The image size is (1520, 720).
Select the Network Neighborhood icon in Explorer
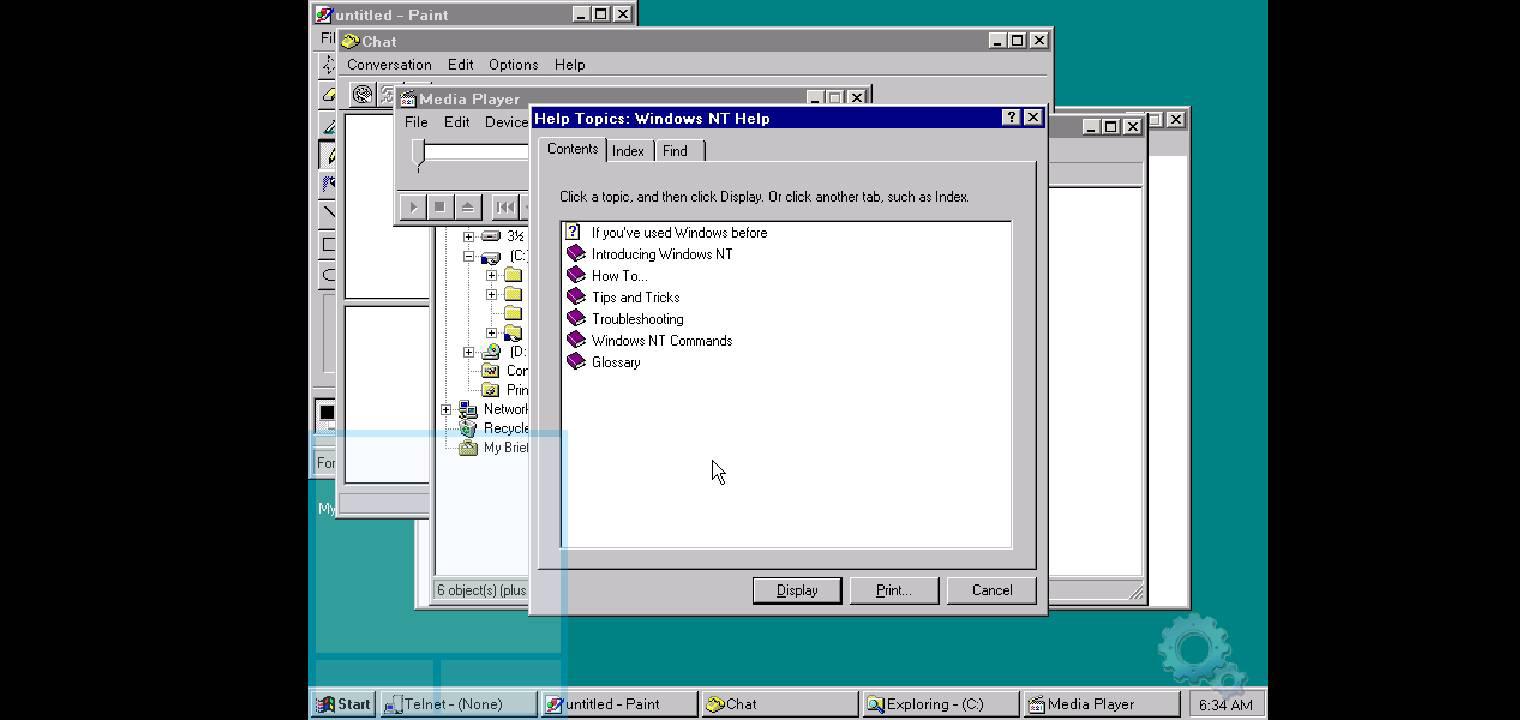pyautogui.click(x=468, y=409)
